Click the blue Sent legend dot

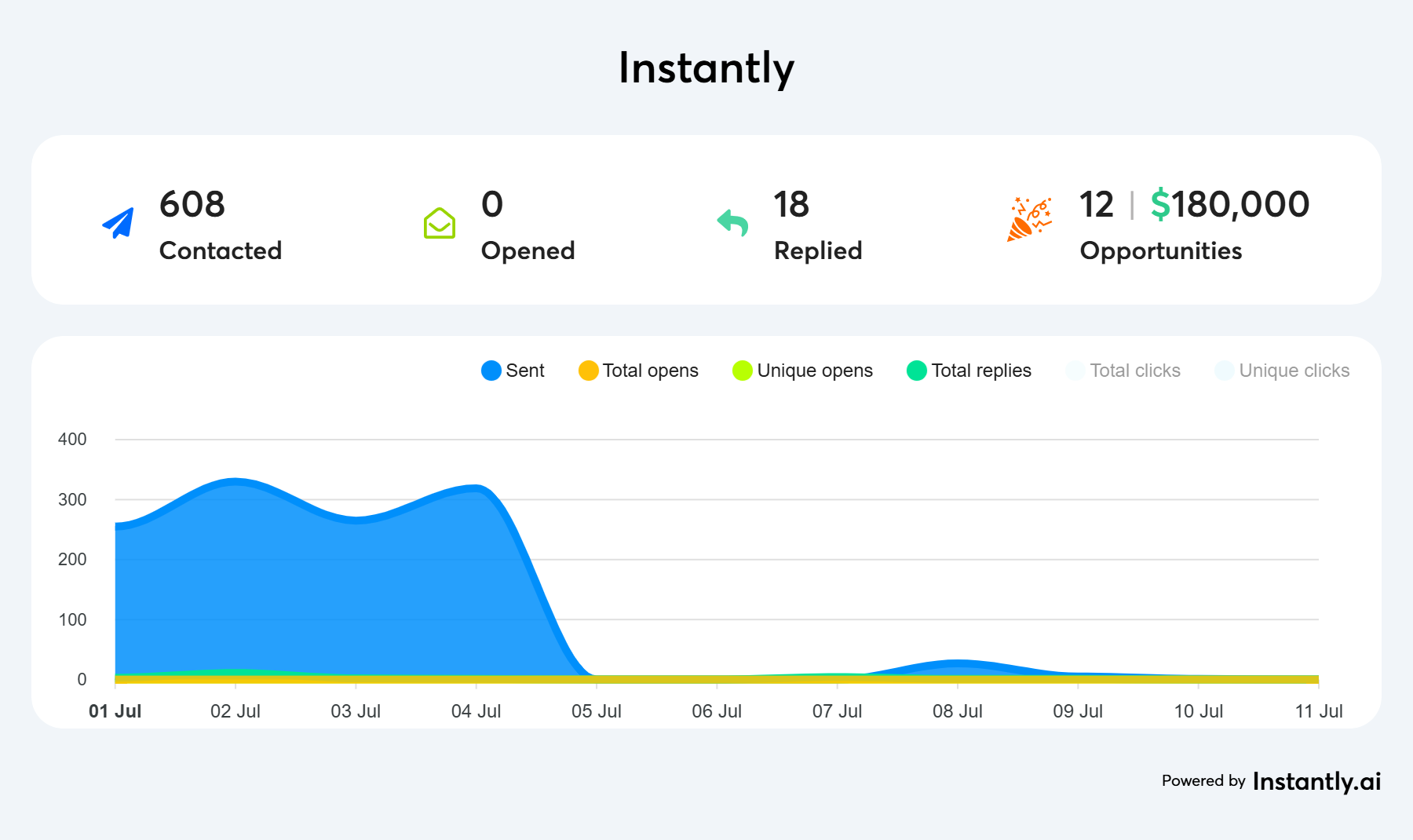pos(491,371)
